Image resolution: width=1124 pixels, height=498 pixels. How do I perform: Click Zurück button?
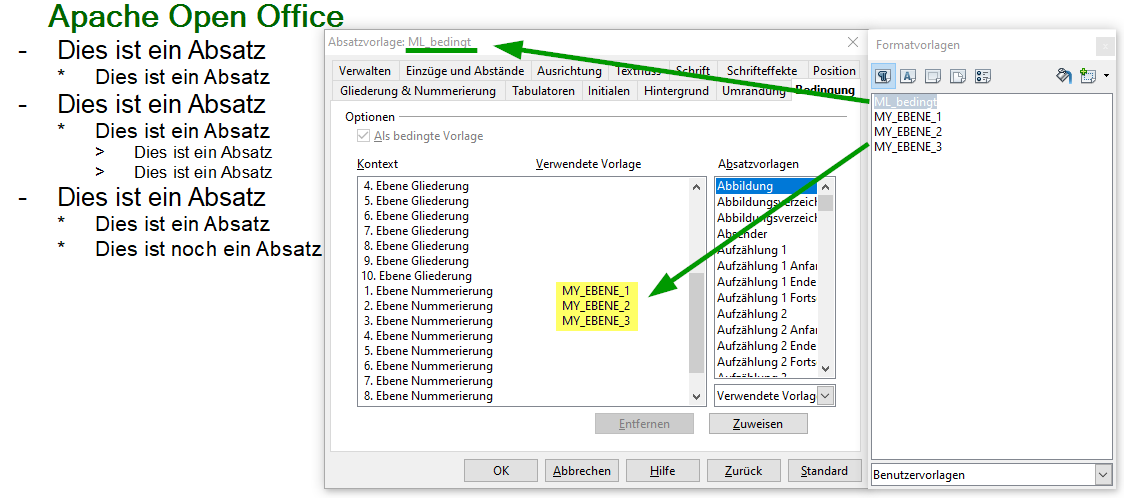(x=744, y=471)
